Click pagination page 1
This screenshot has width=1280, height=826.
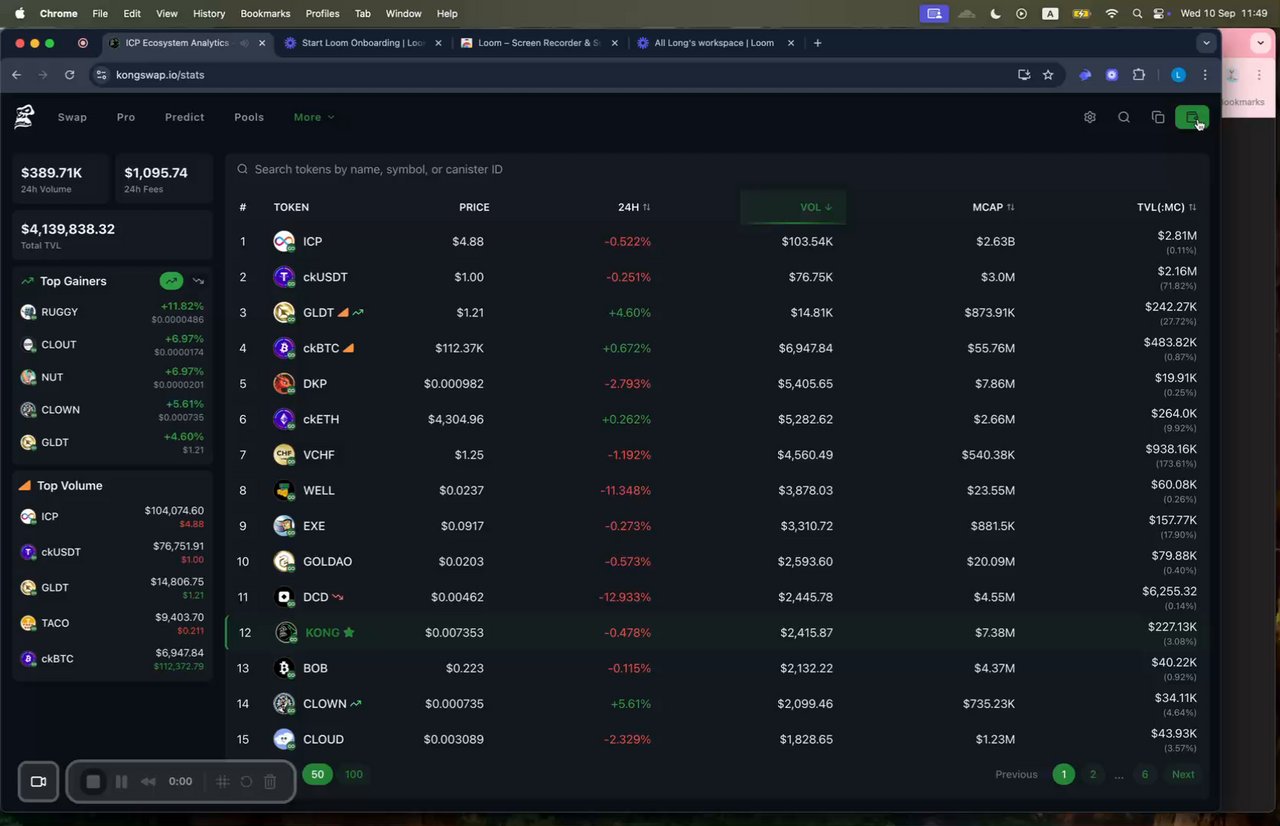(1064, 774)
